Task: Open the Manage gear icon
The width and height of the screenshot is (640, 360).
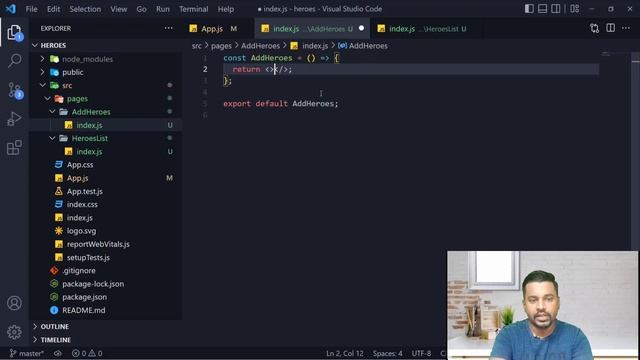Action: pyautogui.click(x=14, y=332)
